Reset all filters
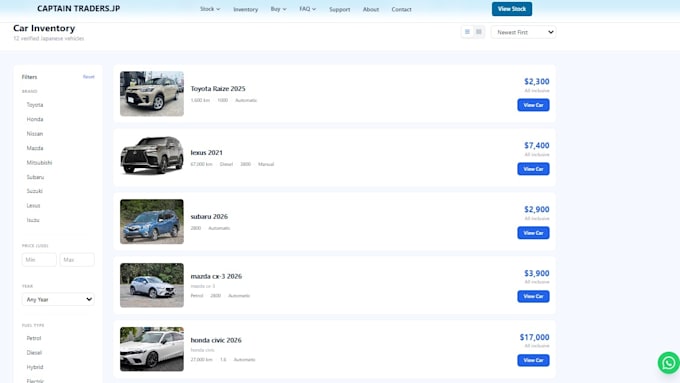680x383 pixels. 88,77
